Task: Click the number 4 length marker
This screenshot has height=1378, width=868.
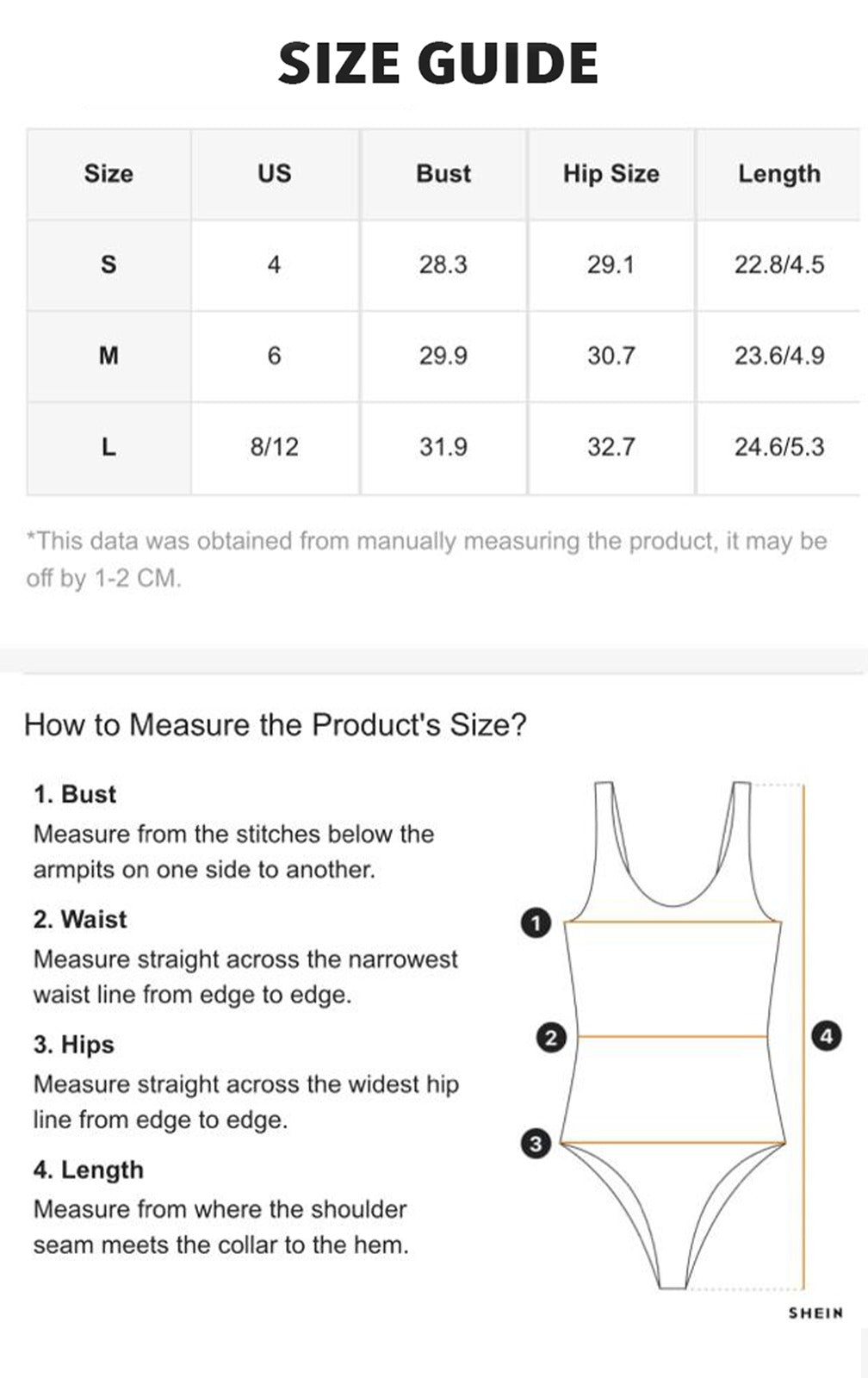Action: coord(826,1035)
